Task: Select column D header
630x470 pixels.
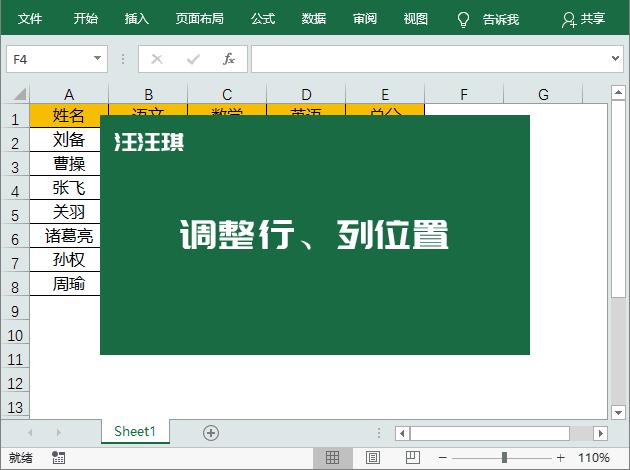Action: (306, 95)
